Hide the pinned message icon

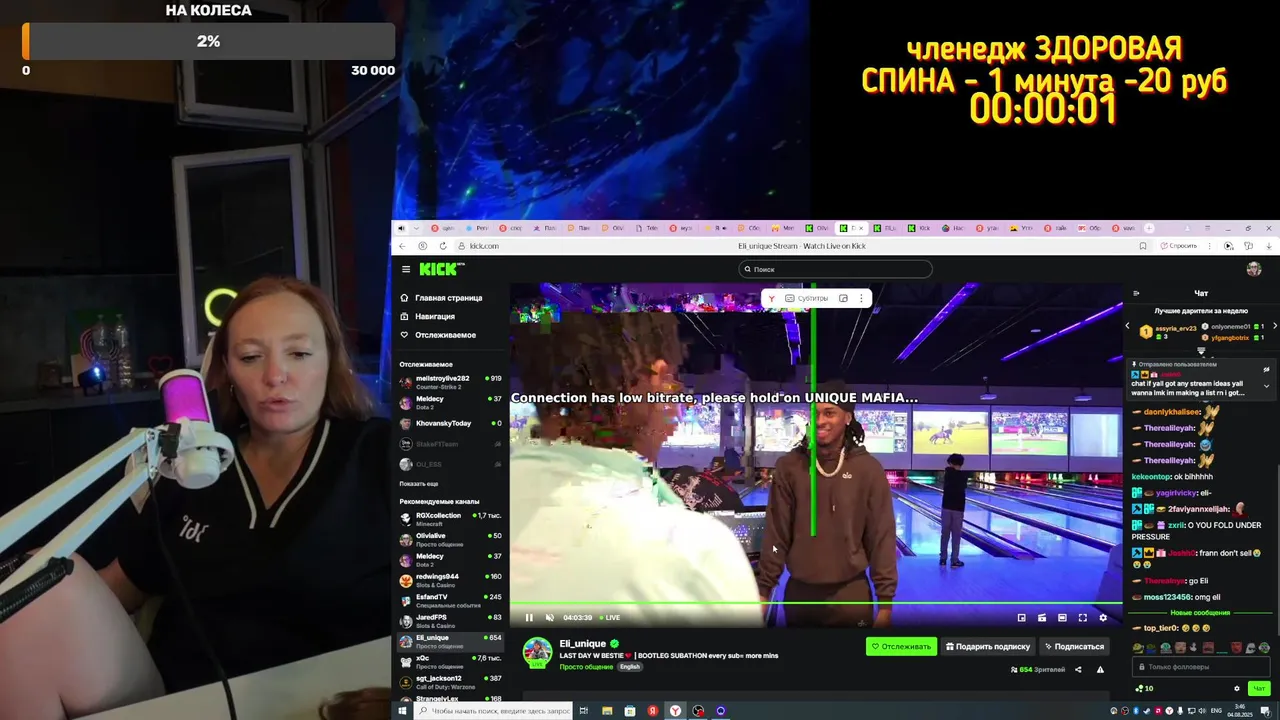pos(1266,370)
